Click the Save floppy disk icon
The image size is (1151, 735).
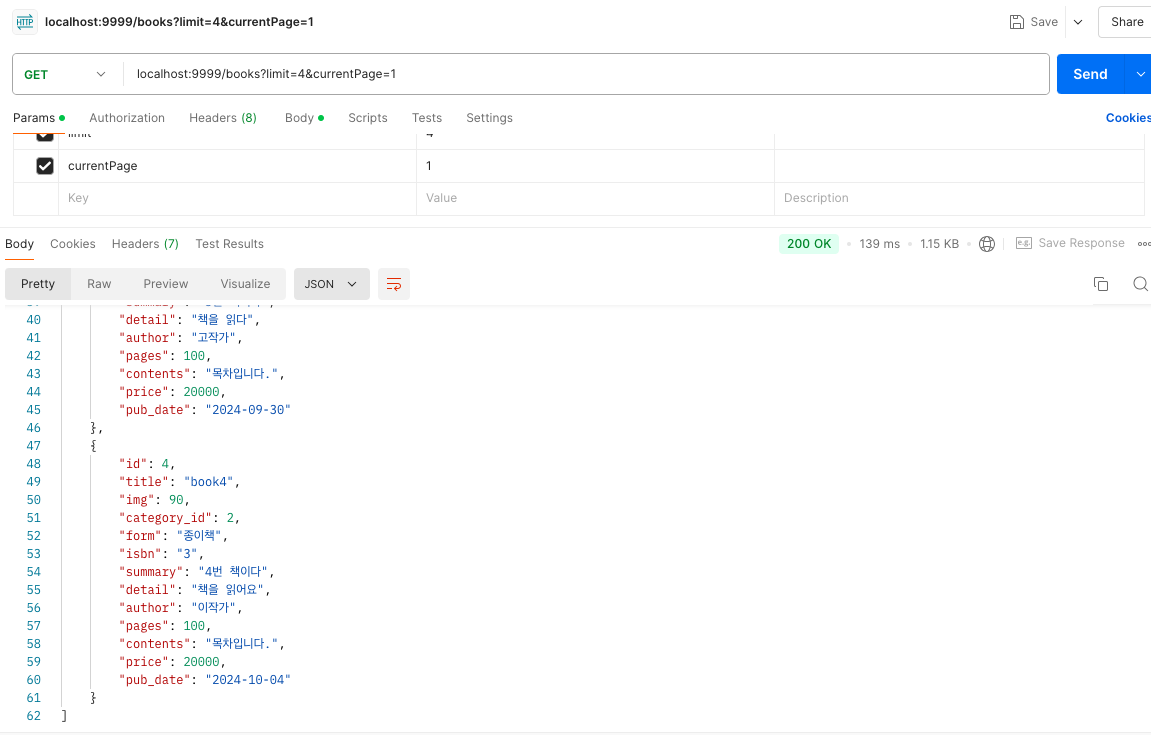coord(1017,22)
